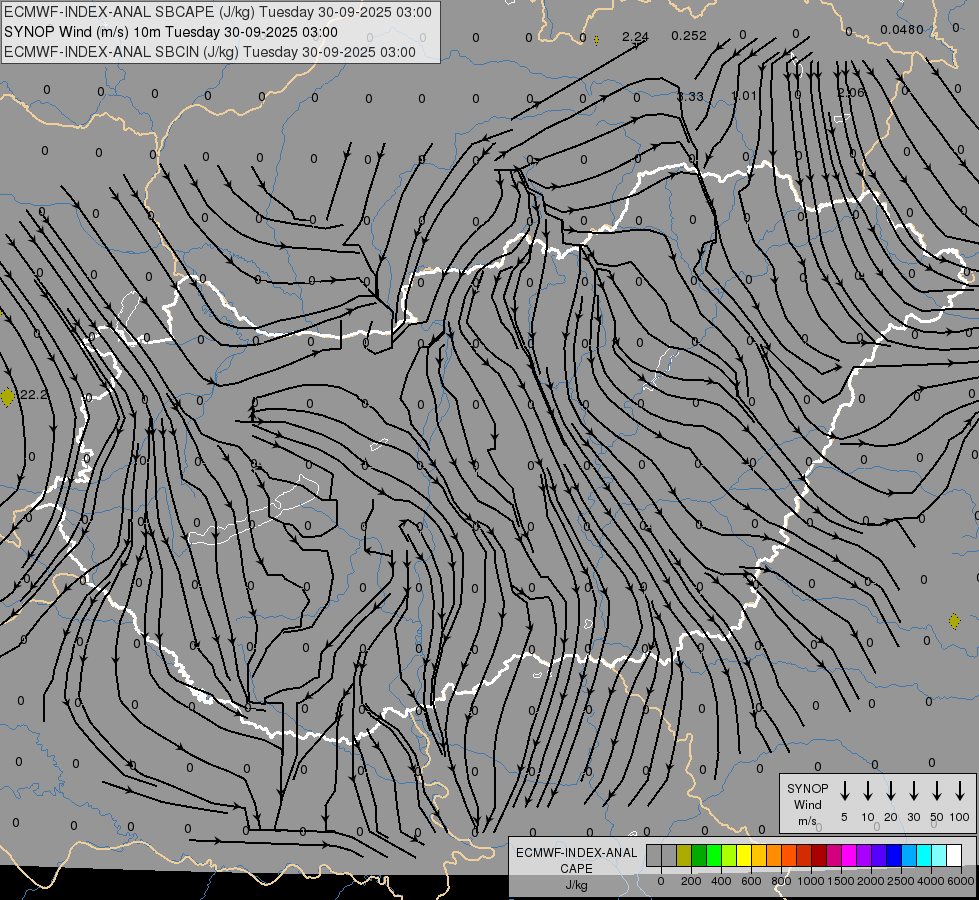Select the SBCAPE layer title line
The width and height of the screenshot is (979, 900).
pos(219,12)
